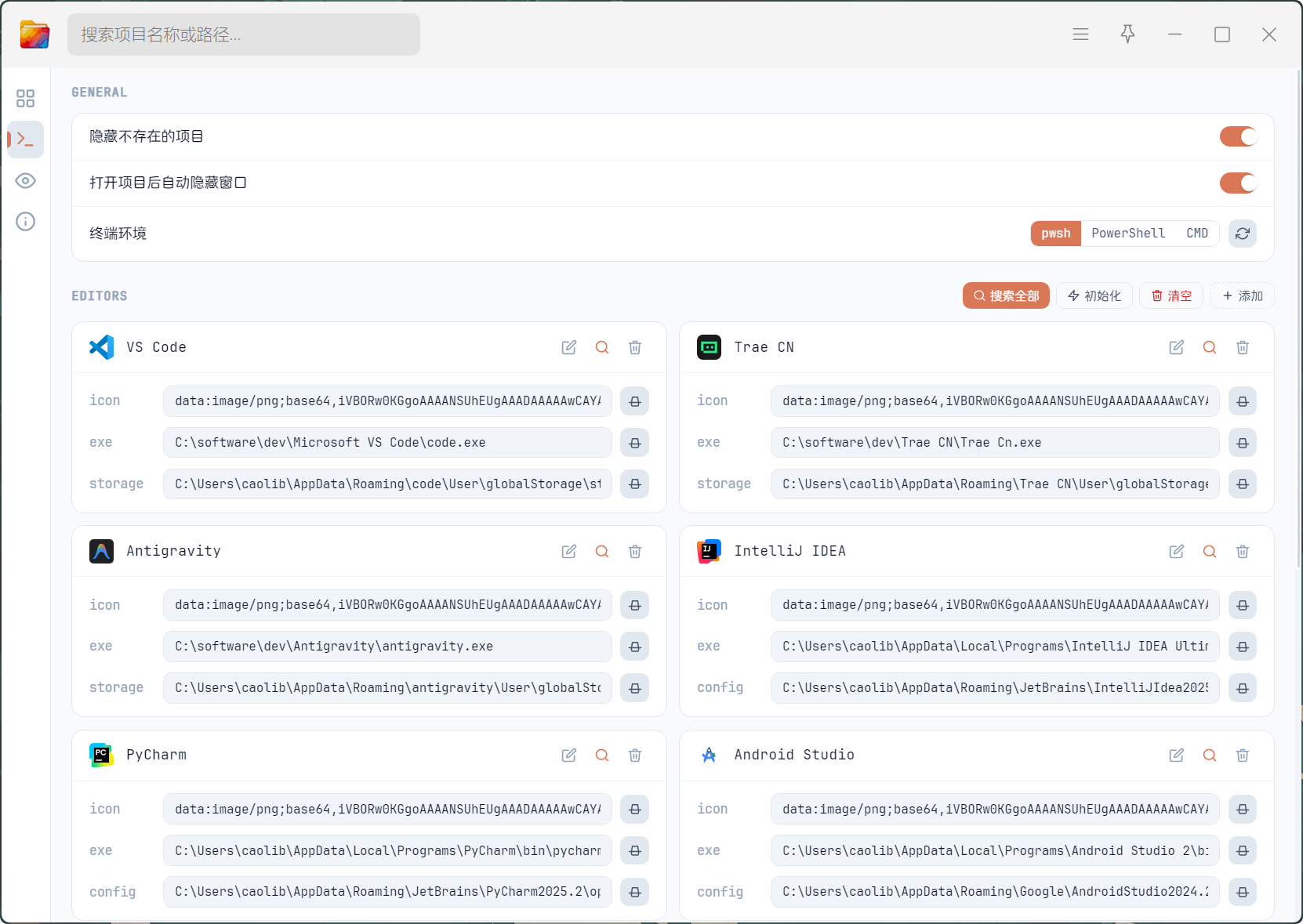Click the Trae CN exe path field

[x=995, y=443]
